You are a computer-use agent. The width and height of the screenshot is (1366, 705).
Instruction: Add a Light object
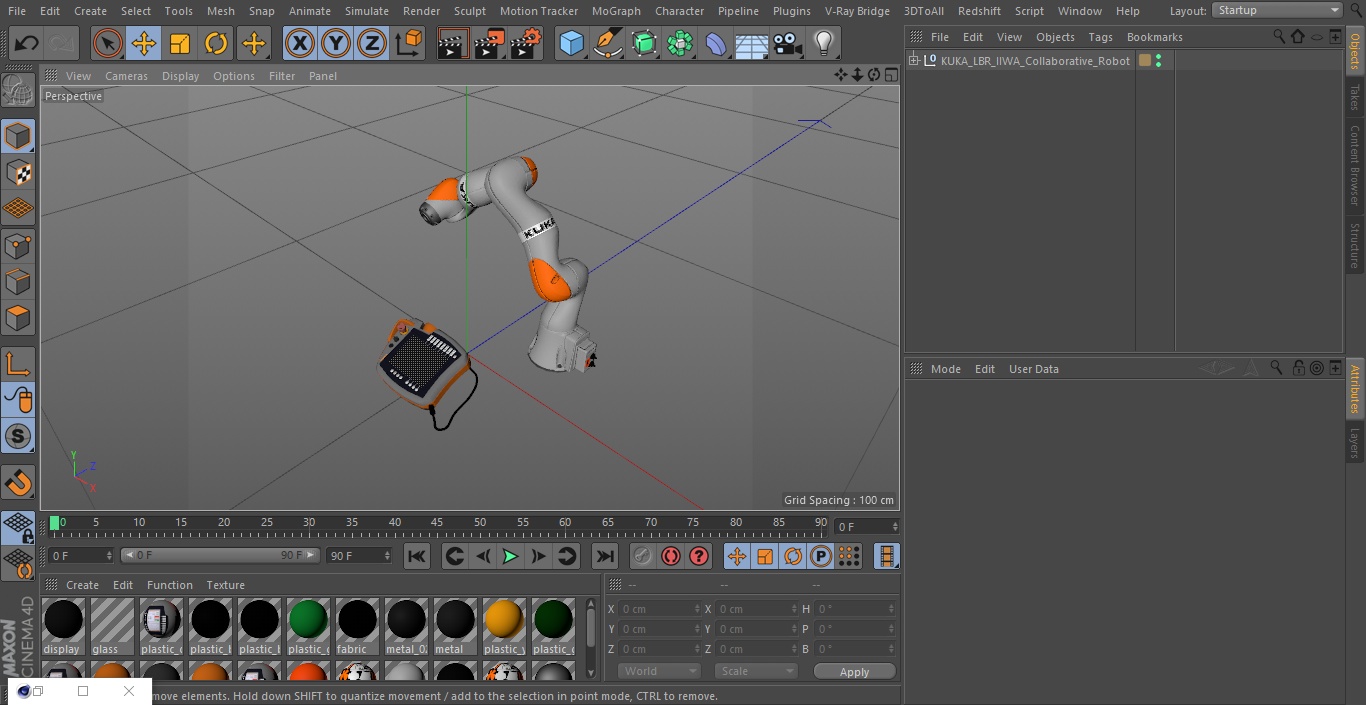pos(823,43)
